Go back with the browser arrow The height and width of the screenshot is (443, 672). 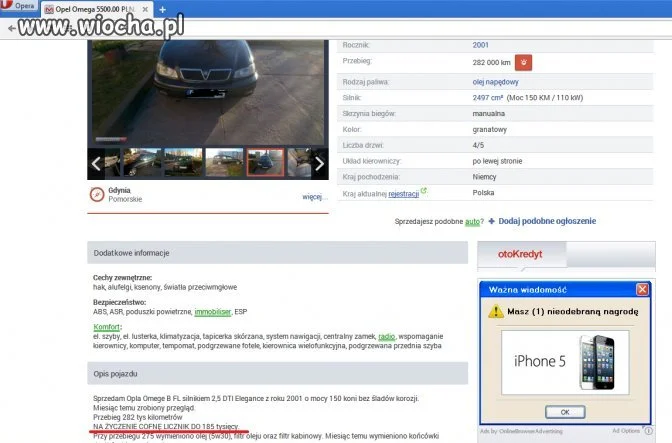pyautogui.click(x=11, y=28)
